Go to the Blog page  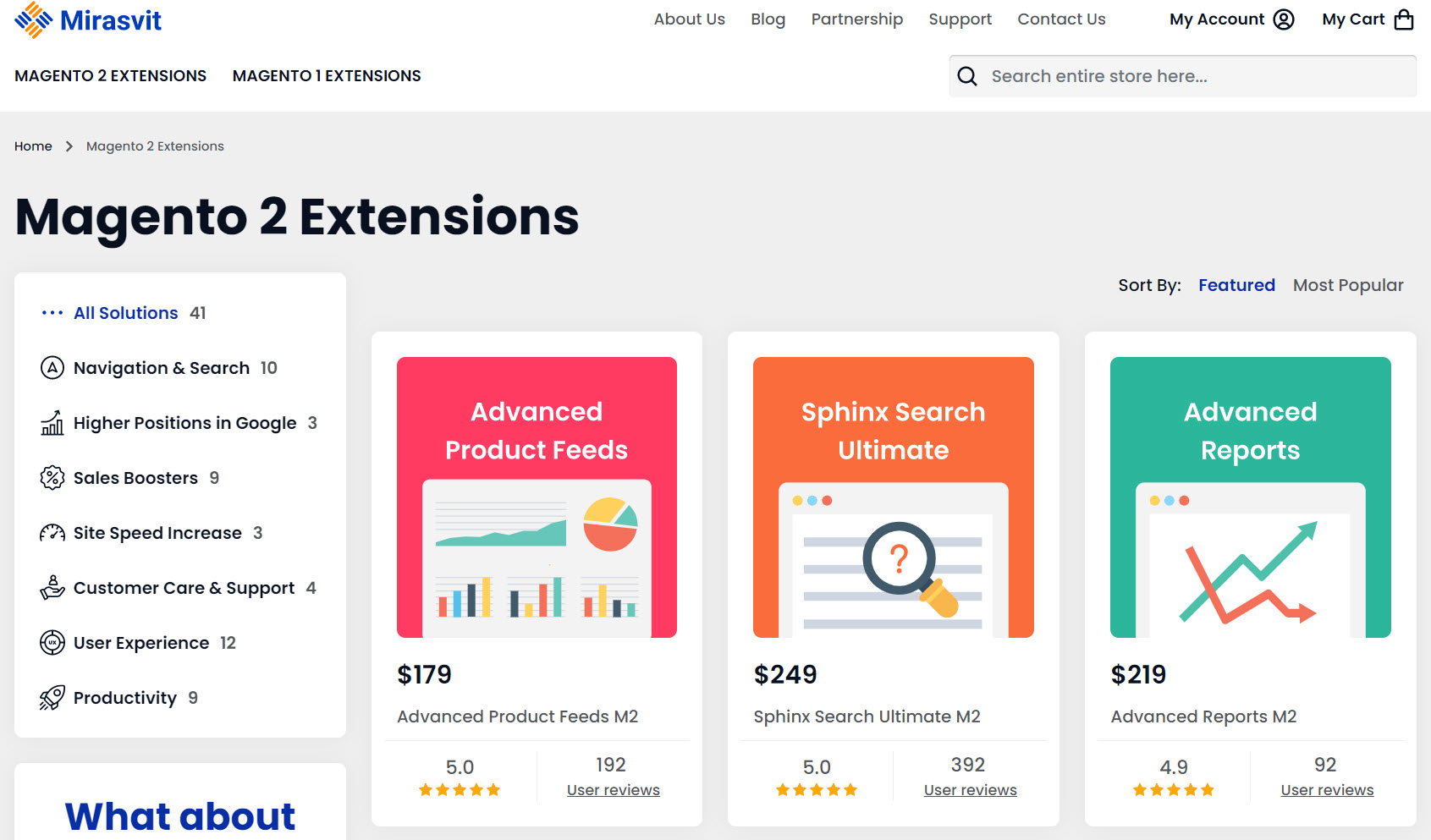click(x=768, y=19)
